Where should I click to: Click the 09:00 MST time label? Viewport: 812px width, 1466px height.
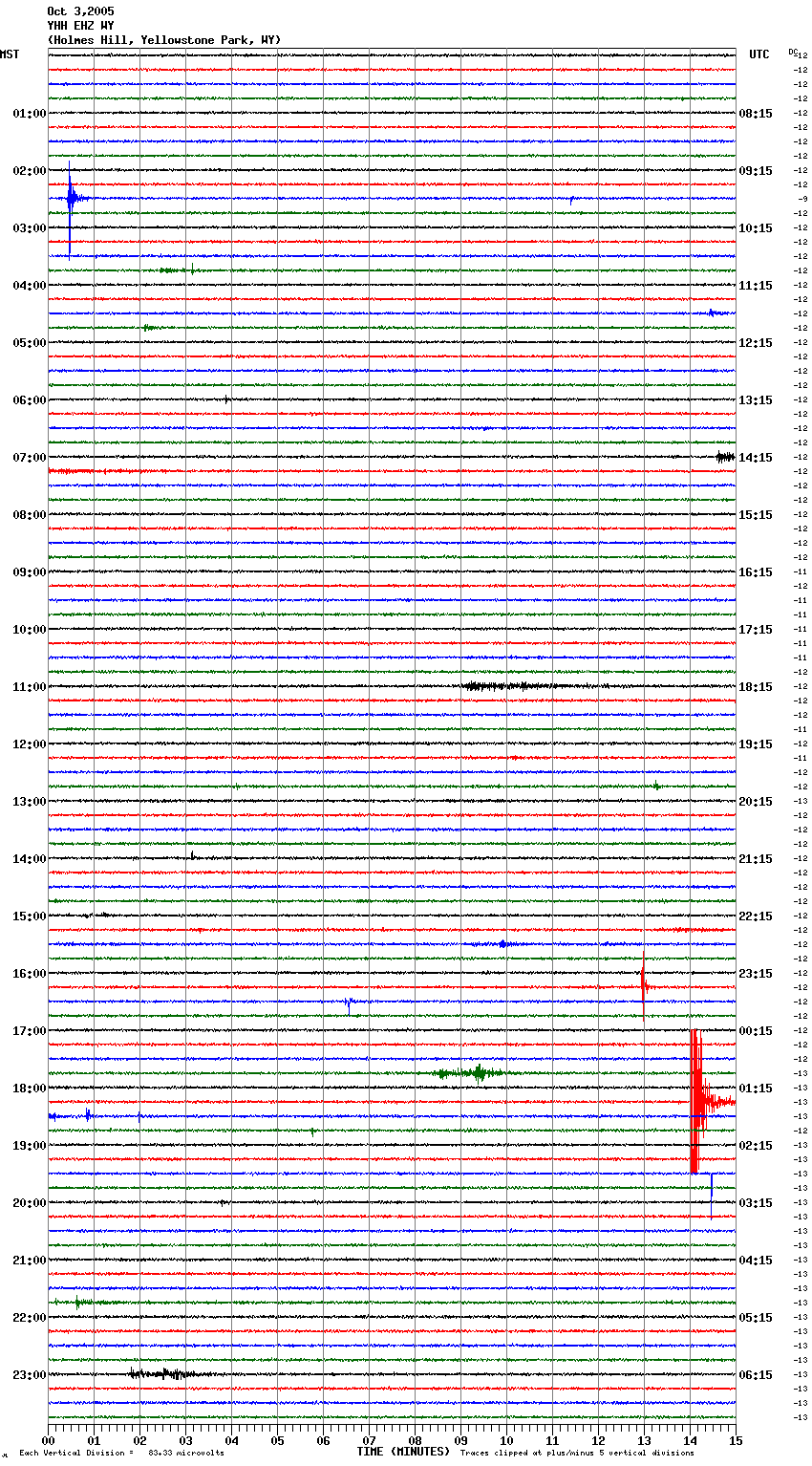[30, 572]
